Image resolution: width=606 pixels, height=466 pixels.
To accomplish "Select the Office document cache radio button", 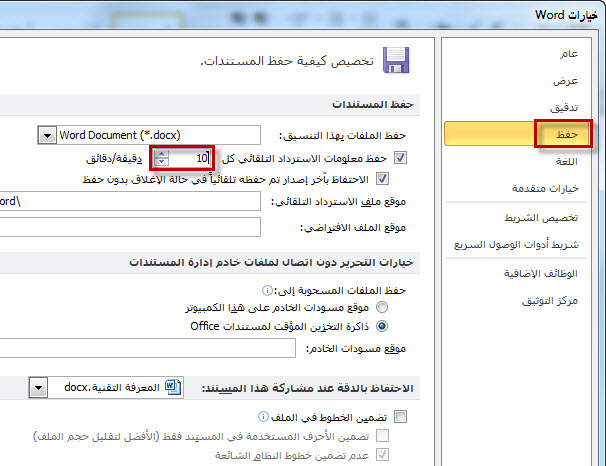I will (x=382, y=327).
